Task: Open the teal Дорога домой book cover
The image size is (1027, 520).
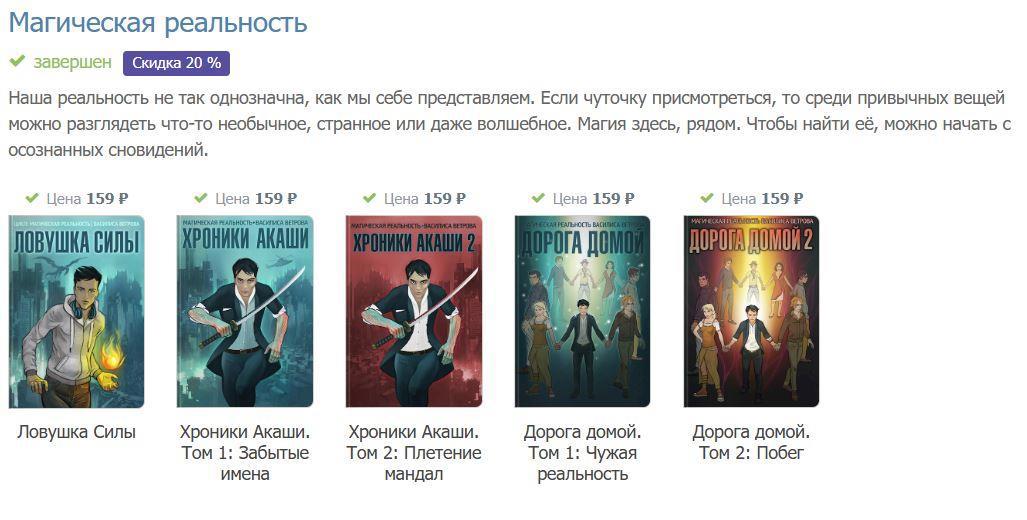Action: [582, 312]
